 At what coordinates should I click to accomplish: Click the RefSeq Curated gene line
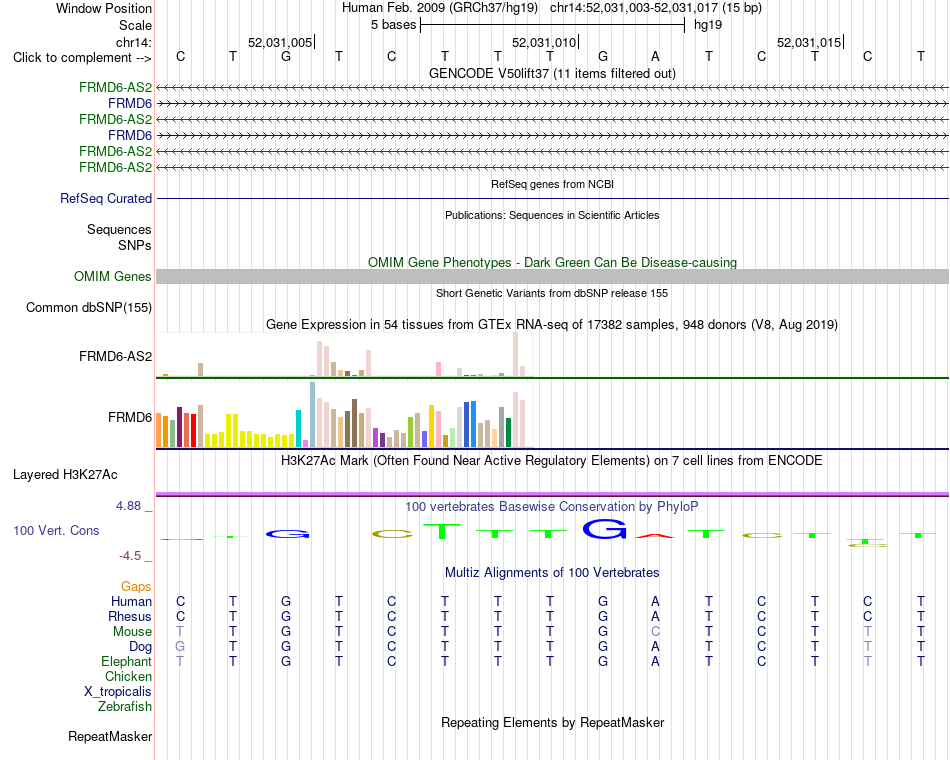[x=552, y=198]
